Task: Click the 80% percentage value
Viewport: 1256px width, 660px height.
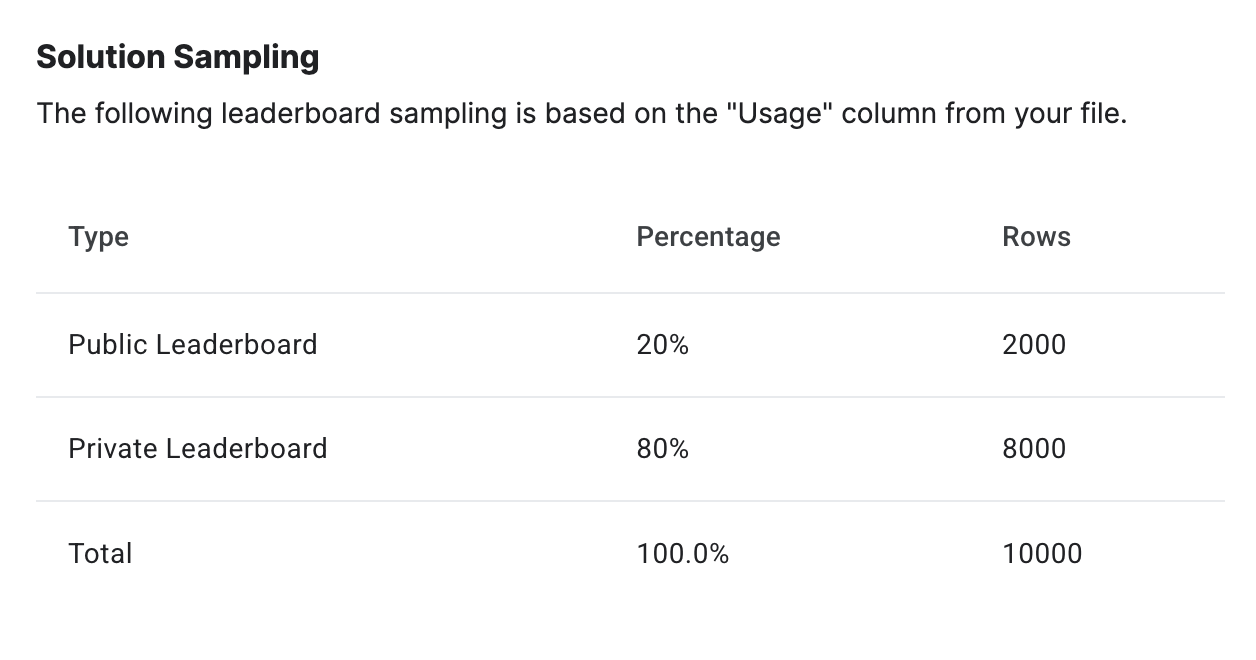Action: coord(662,449)
